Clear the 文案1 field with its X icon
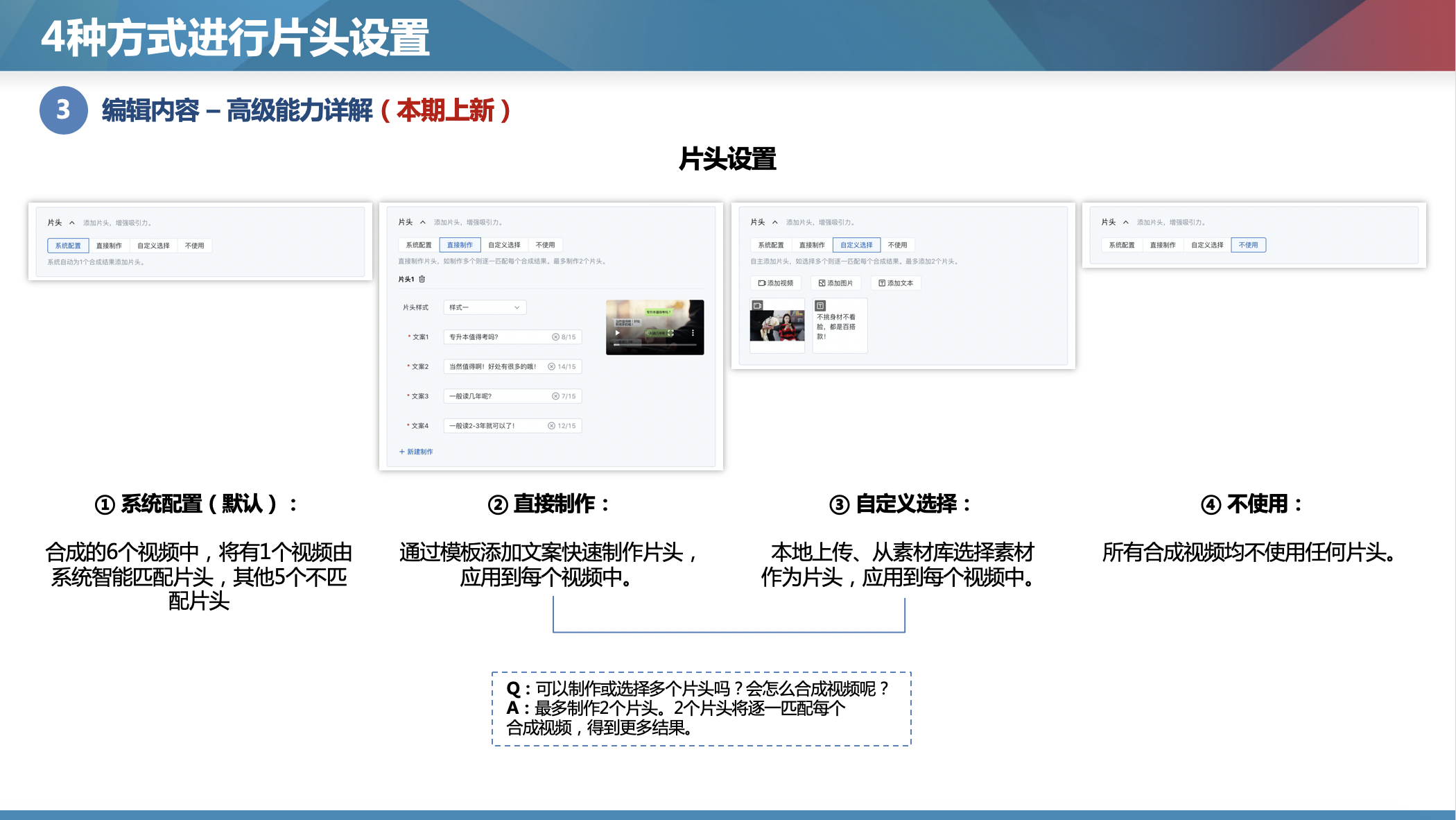The width and height of the screenshot is (1456, 820). tap(555, 337)
